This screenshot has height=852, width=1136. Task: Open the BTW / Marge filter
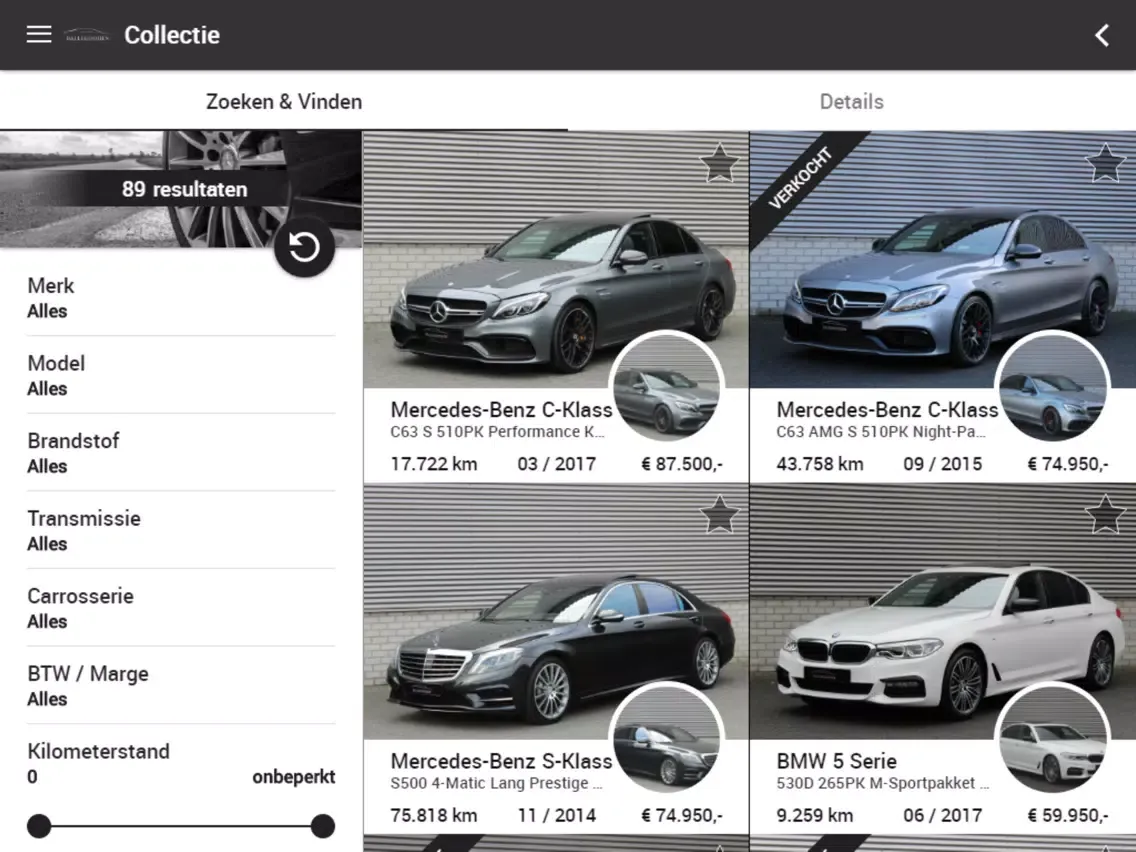[181, 685]
